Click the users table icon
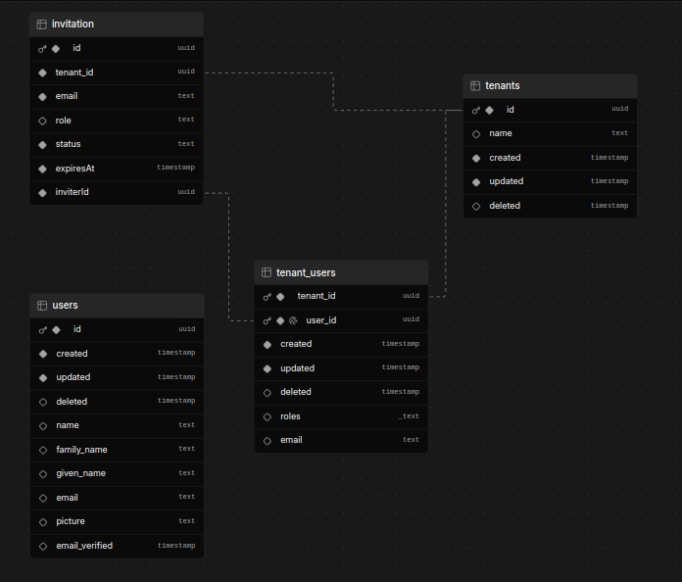This screenshot has width=682, height=582. click(42, 305)
